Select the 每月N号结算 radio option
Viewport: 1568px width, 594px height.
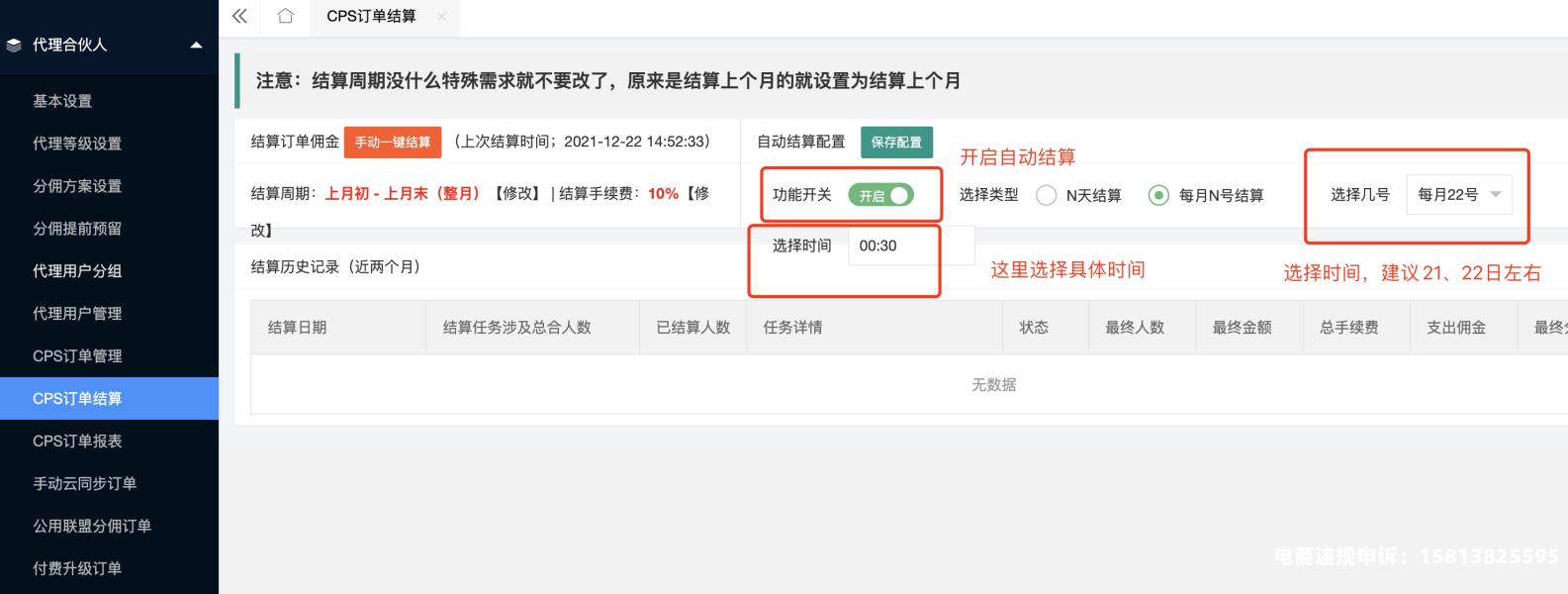[x=1158, y=195]
